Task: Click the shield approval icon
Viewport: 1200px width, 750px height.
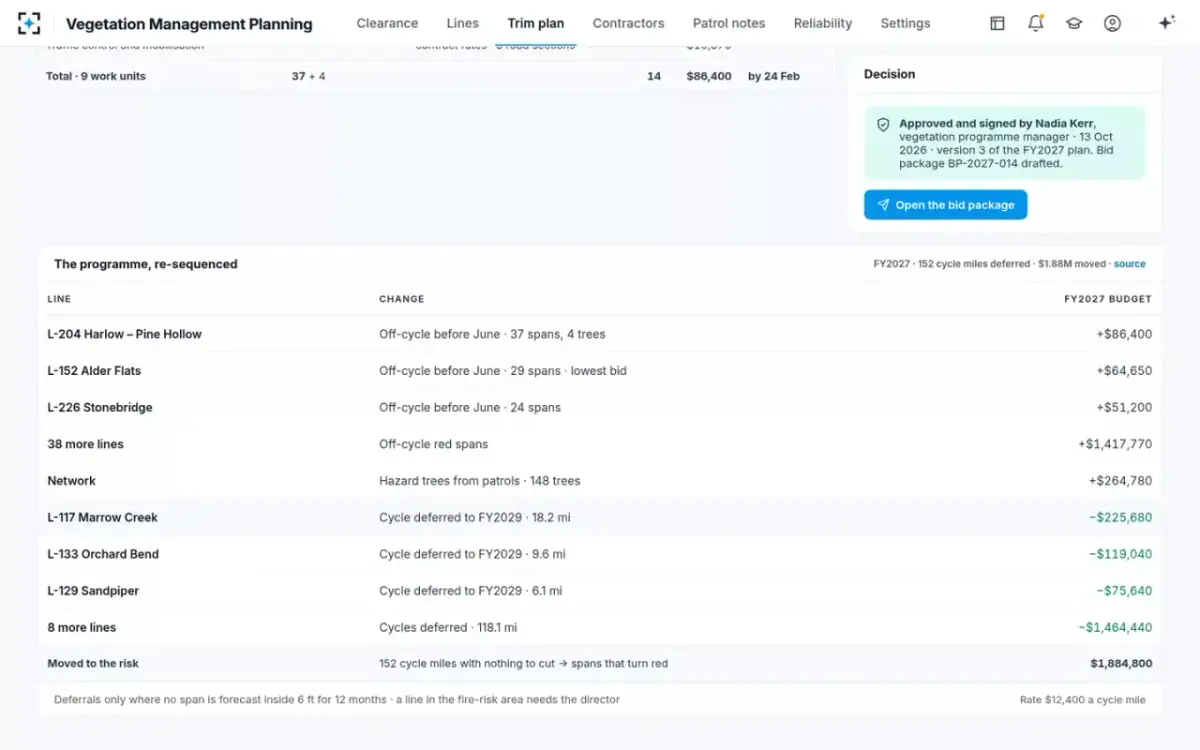Action: click(x=883, y=125)
